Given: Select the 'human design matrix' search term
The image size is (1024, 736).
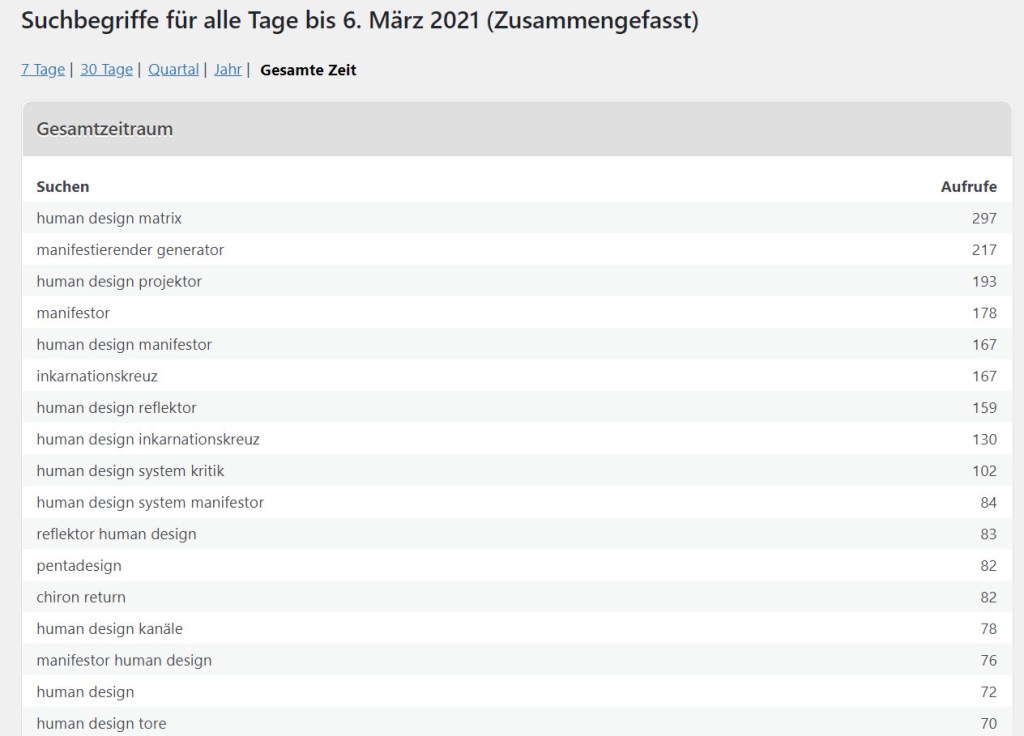Looking at the screenshot, I should point(109,218).
